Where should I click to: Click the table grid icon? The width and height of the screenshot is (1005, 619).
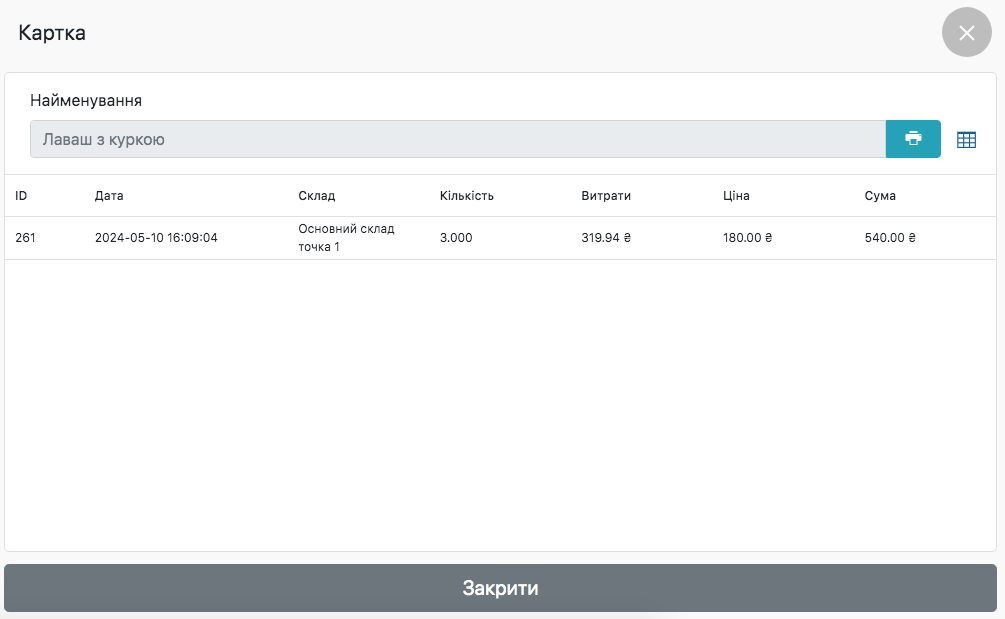pyautogui.click(x=966, y=140)
